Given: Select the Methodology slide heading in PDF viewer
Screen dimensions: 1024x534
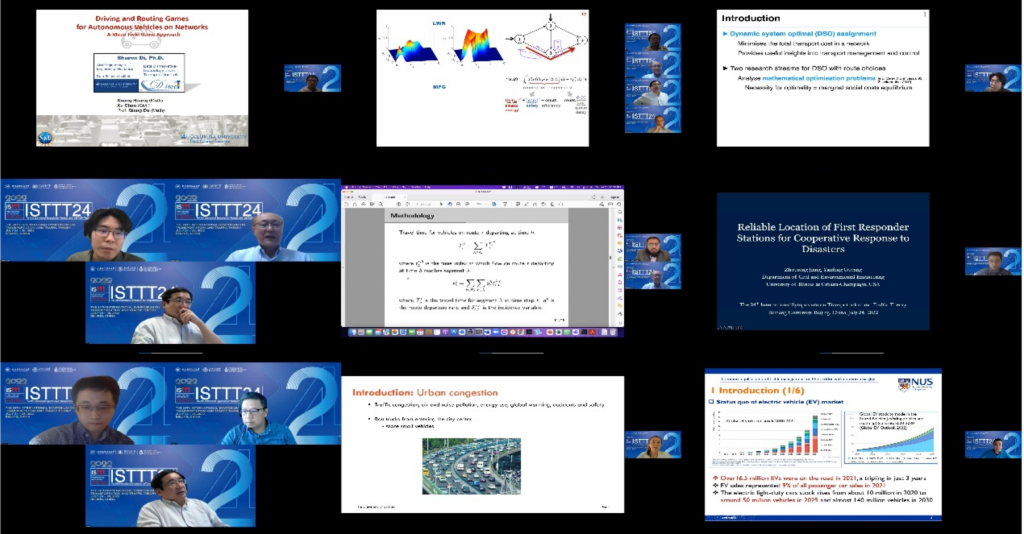Looking at the screenshot, I should pos(412,215).
